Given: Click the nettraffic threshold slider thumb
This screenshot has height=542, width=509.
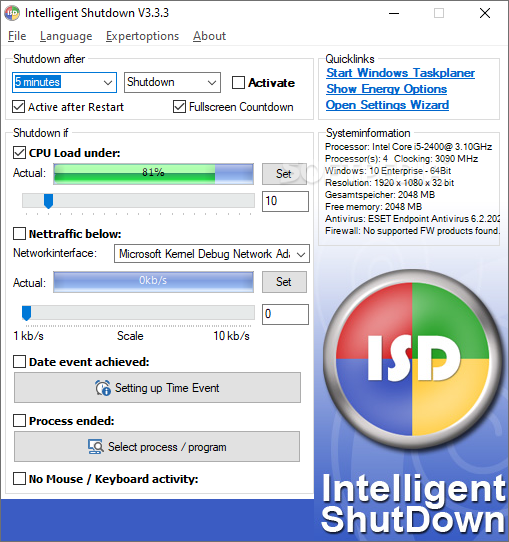Looking at the screenshot, I should tap(27, 313).
